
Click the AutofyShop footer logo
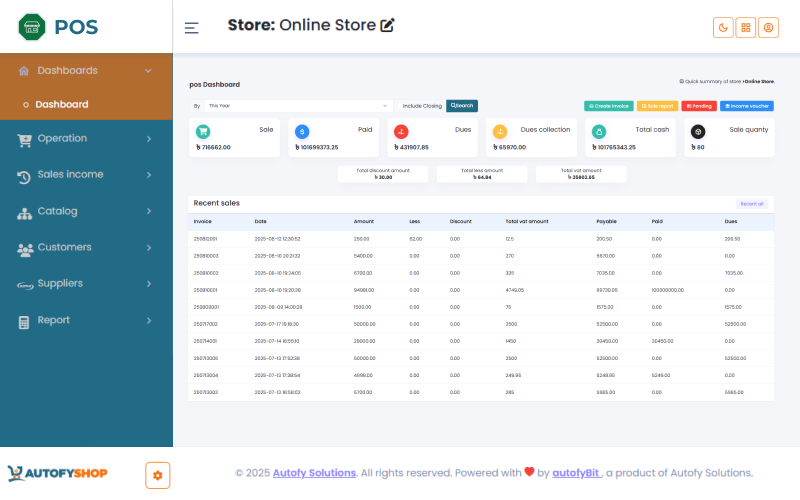(x=57, y=473)
